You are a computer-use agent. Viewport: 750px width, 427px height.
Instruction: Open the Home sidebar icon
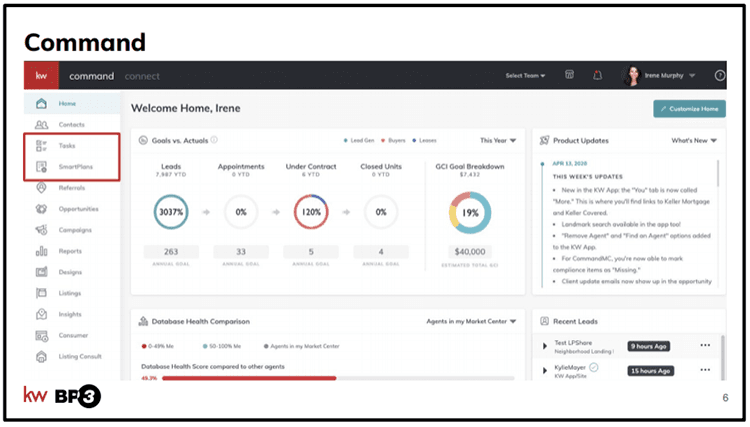tap(42, 103)
